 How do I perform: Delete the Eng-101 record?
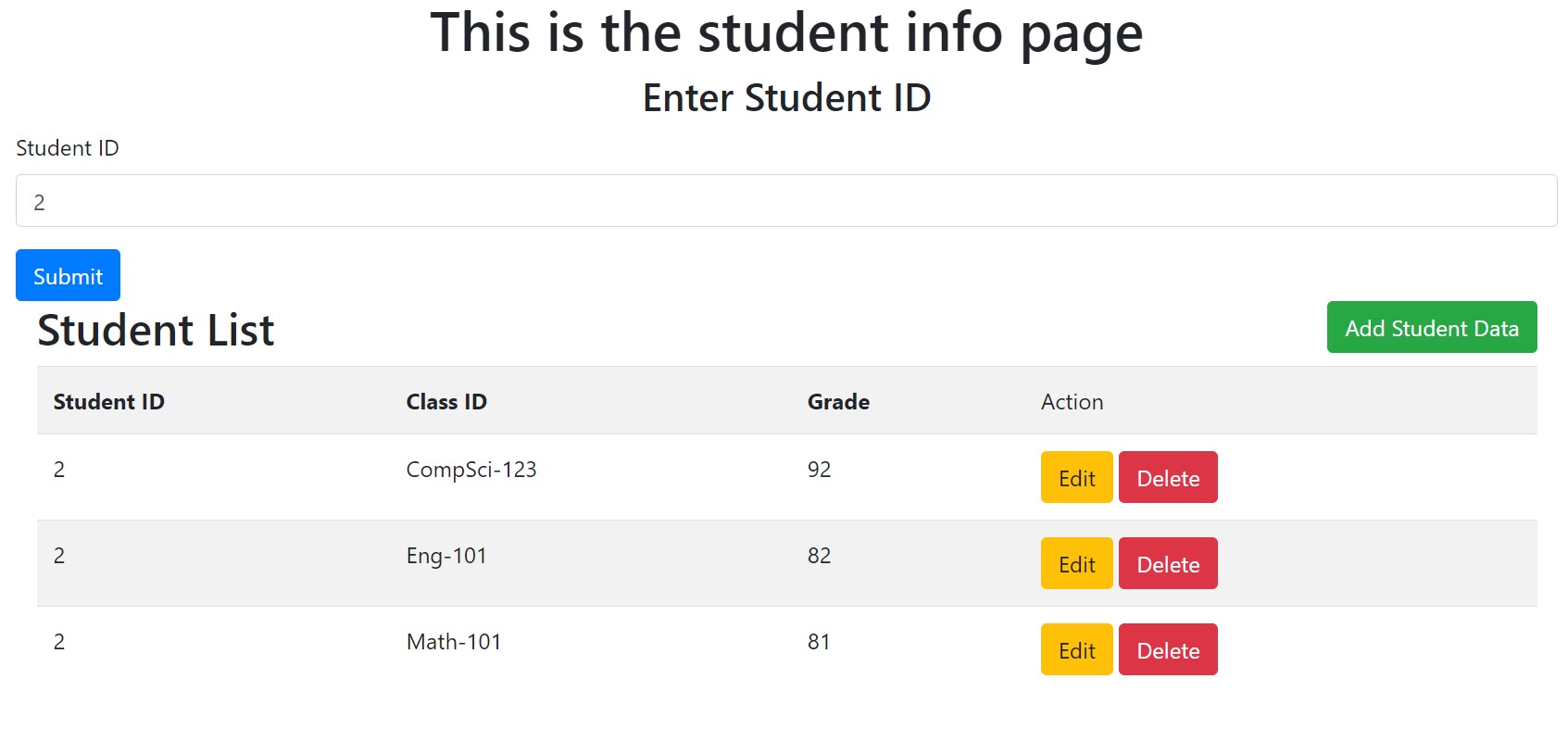1168,563
